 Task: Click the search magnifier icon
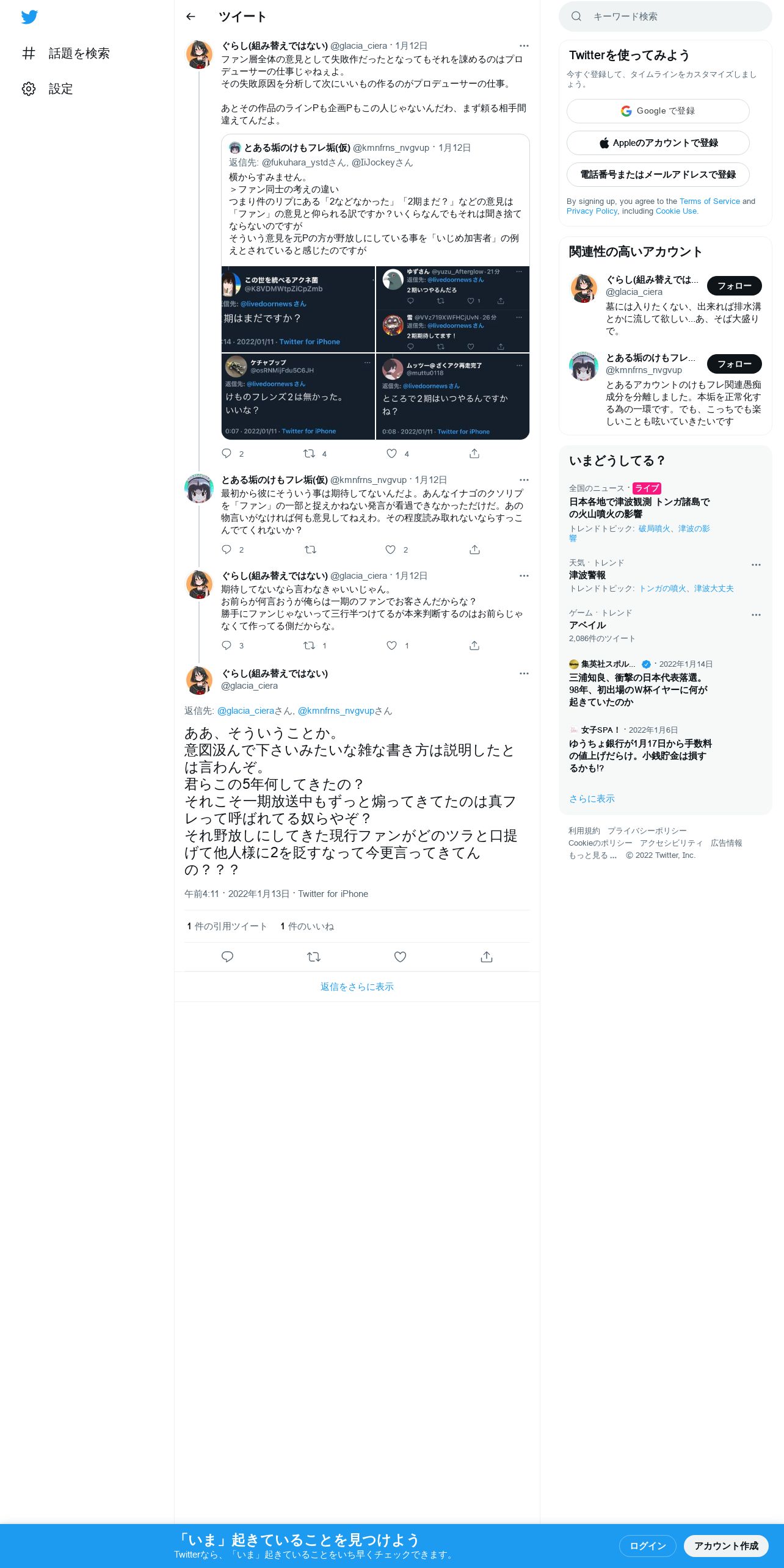click(576, 16)
